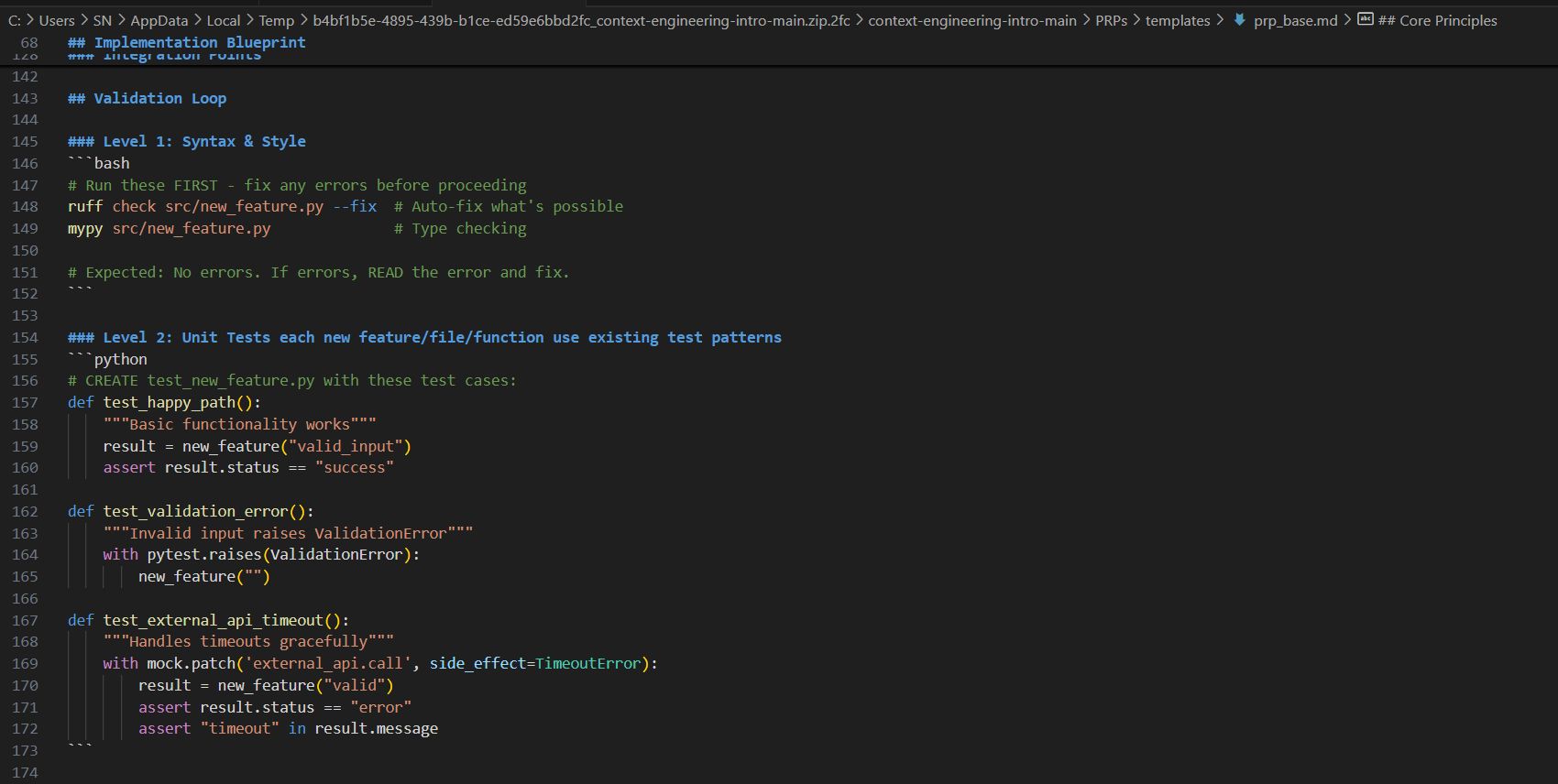Click the new_feature("") call on line 165
This screenshot has height=784, width=1558.
pos(204,576)
